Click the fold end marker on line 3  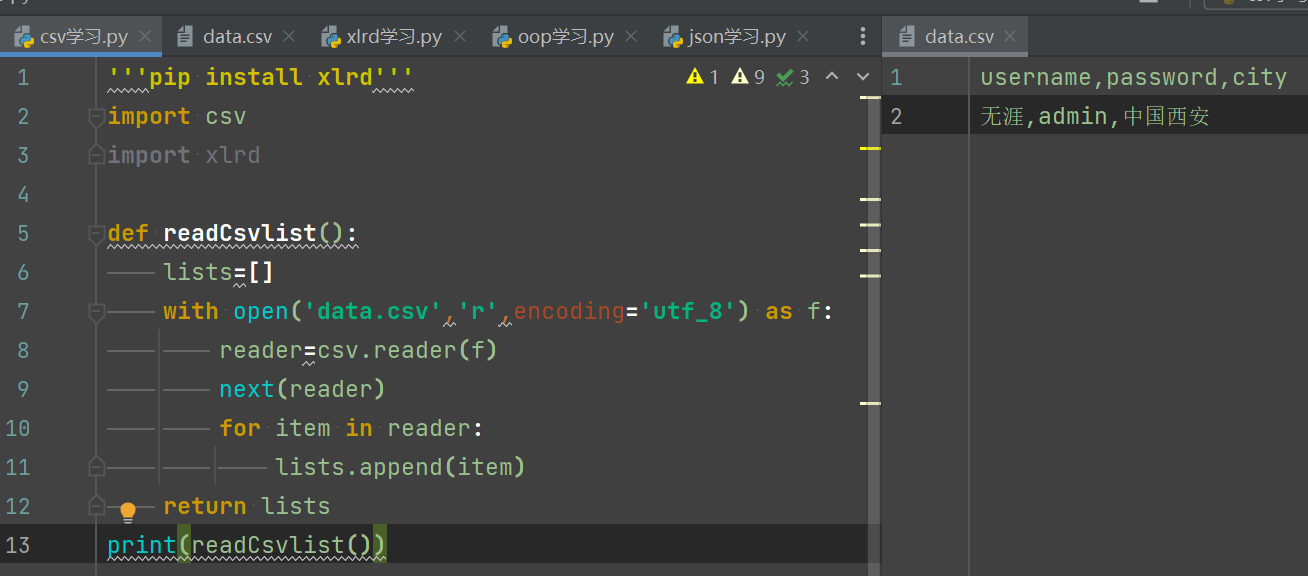96,155
